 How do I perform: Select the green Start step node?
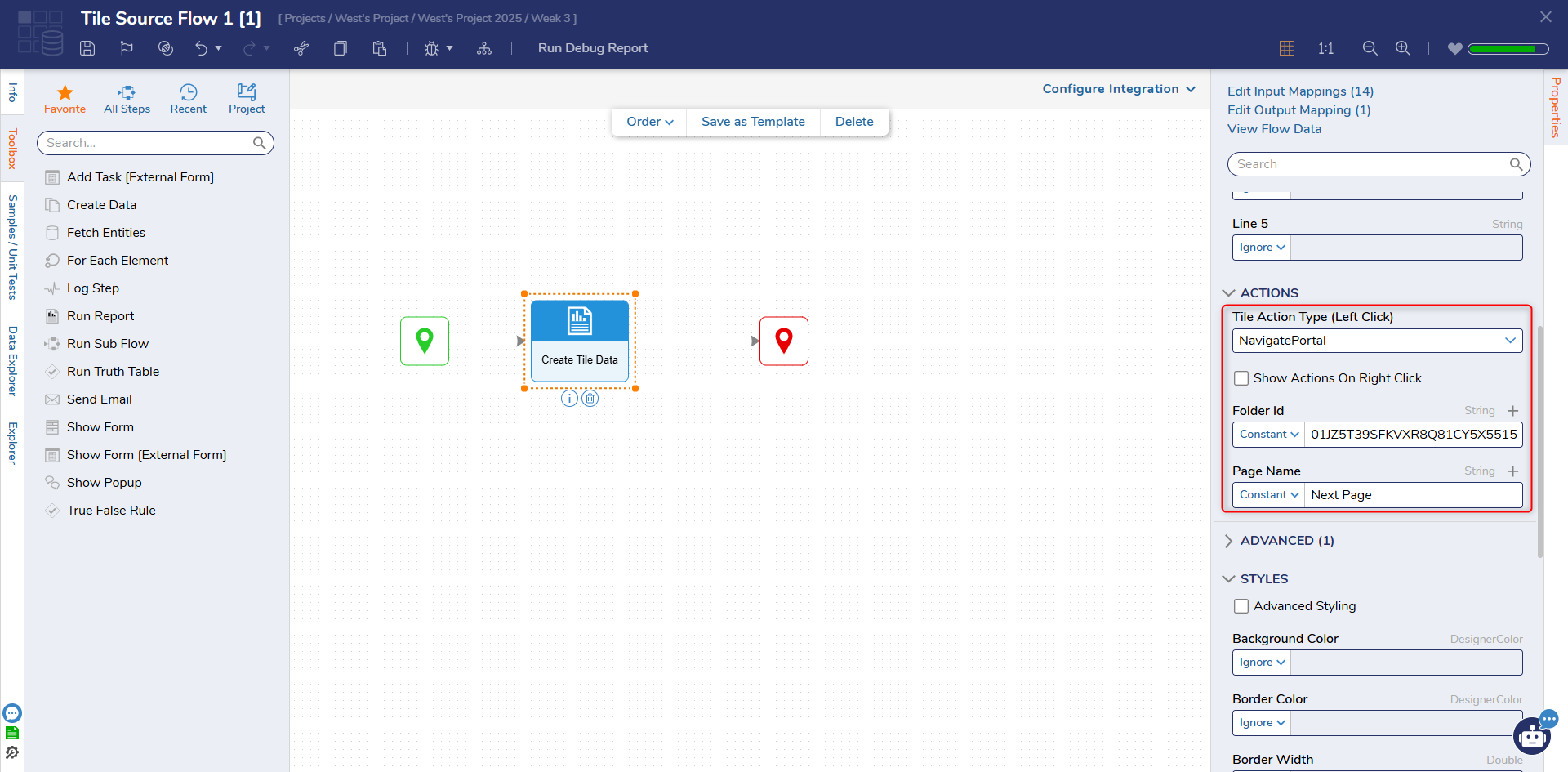click(425, 341)
